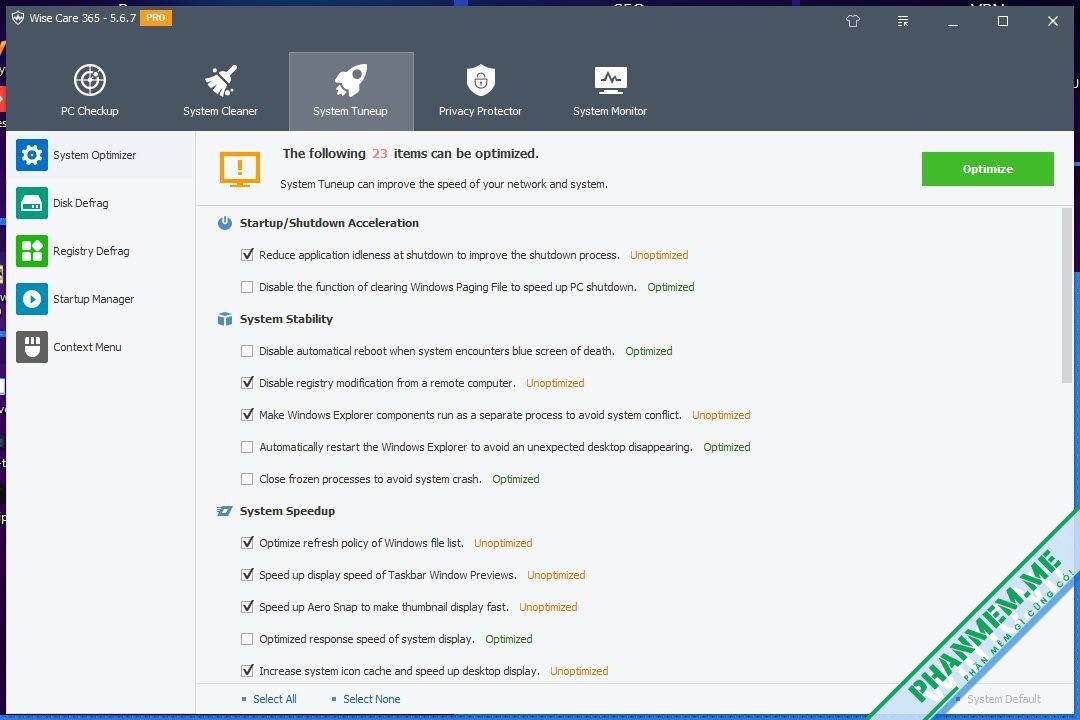Click the System Tuneup description text
Image resolution: width=1080 pixels, height=720 pixels.
coord(444,185)
